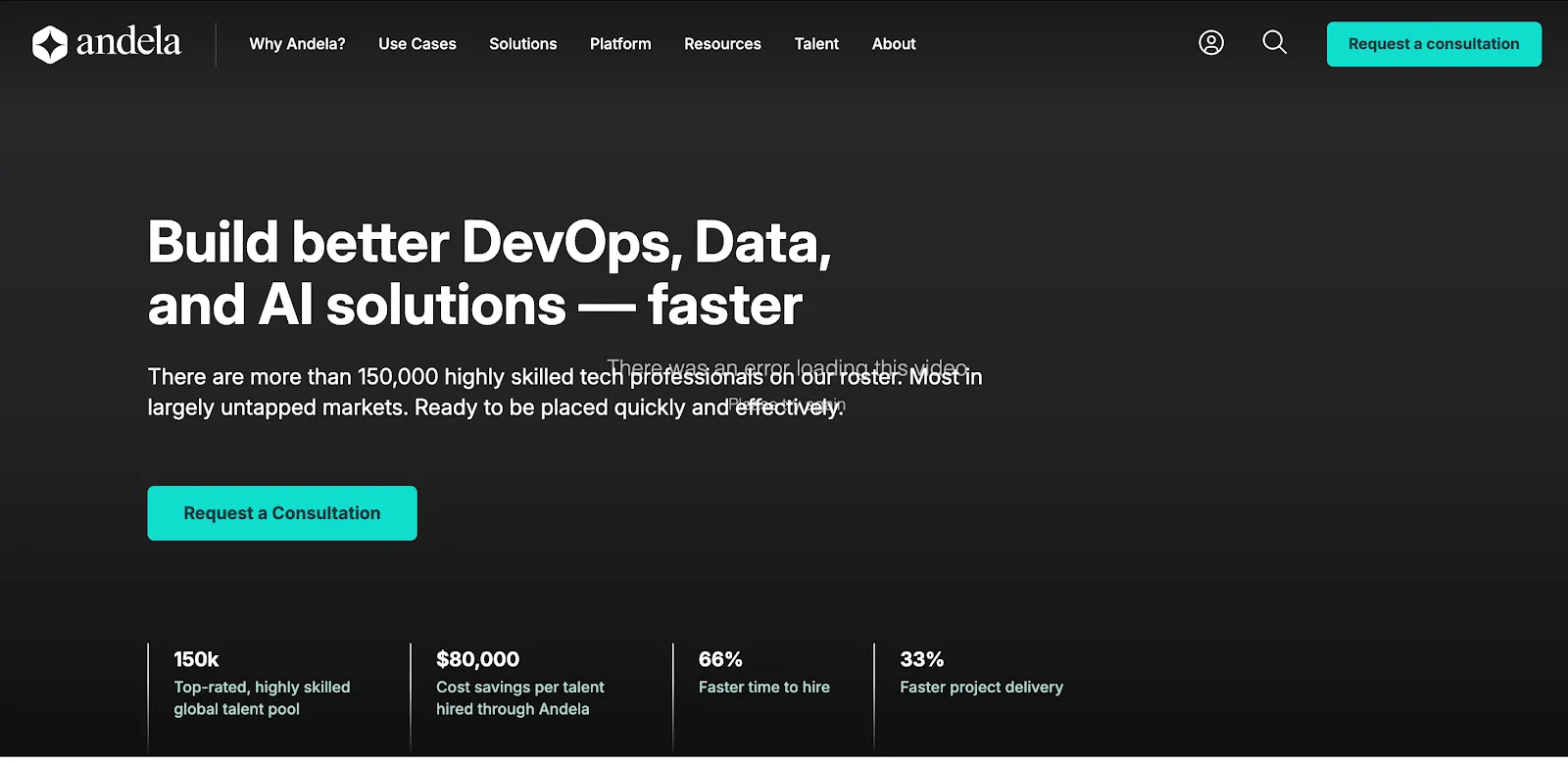Click the 33% statistic value
Image resolution: width=1568 pixels, height=763 pixels.
click(922, 659)
